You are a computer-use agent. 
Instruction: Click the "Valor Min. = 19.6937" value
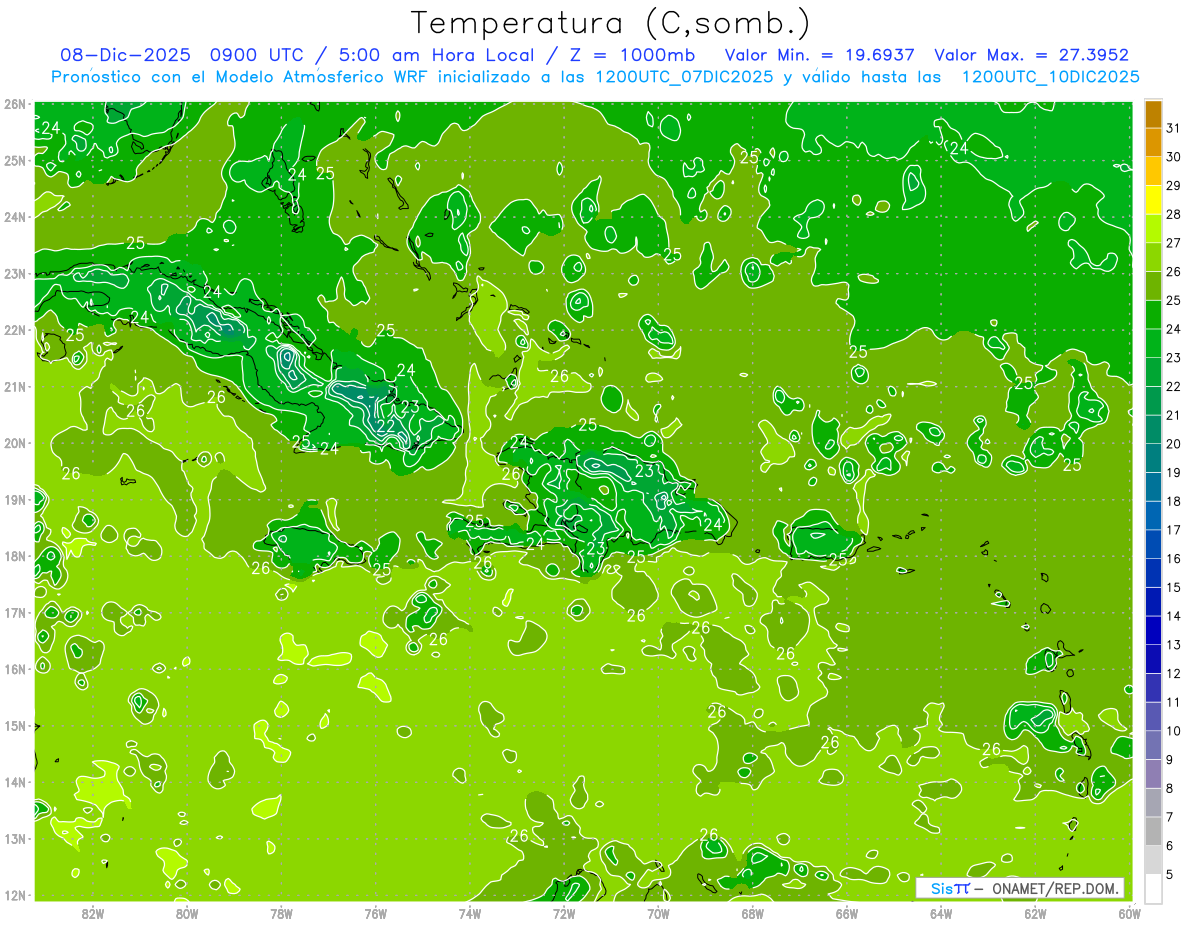point(820,55)
